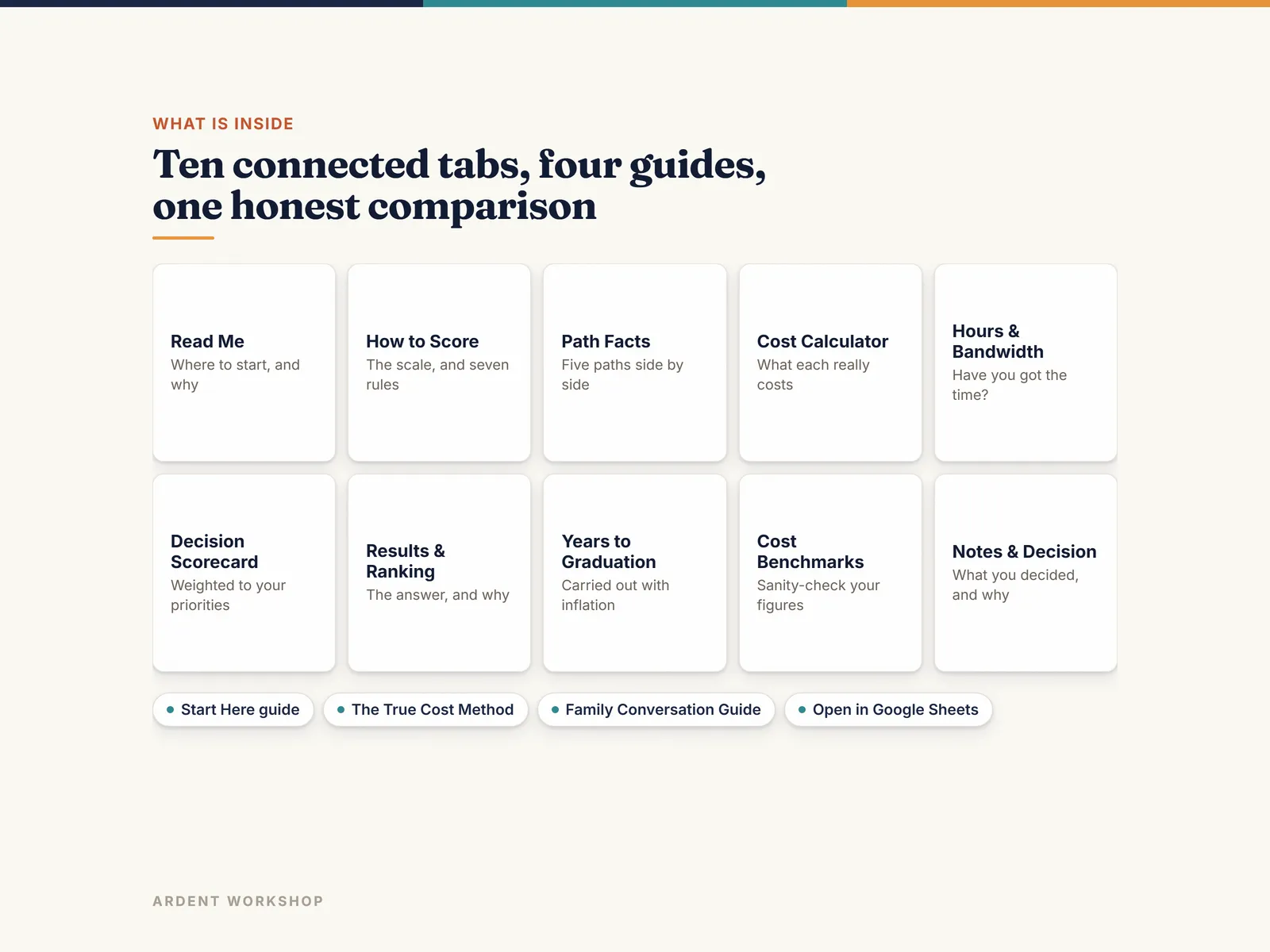Click the Start Here guide pill

coord(233,710)
